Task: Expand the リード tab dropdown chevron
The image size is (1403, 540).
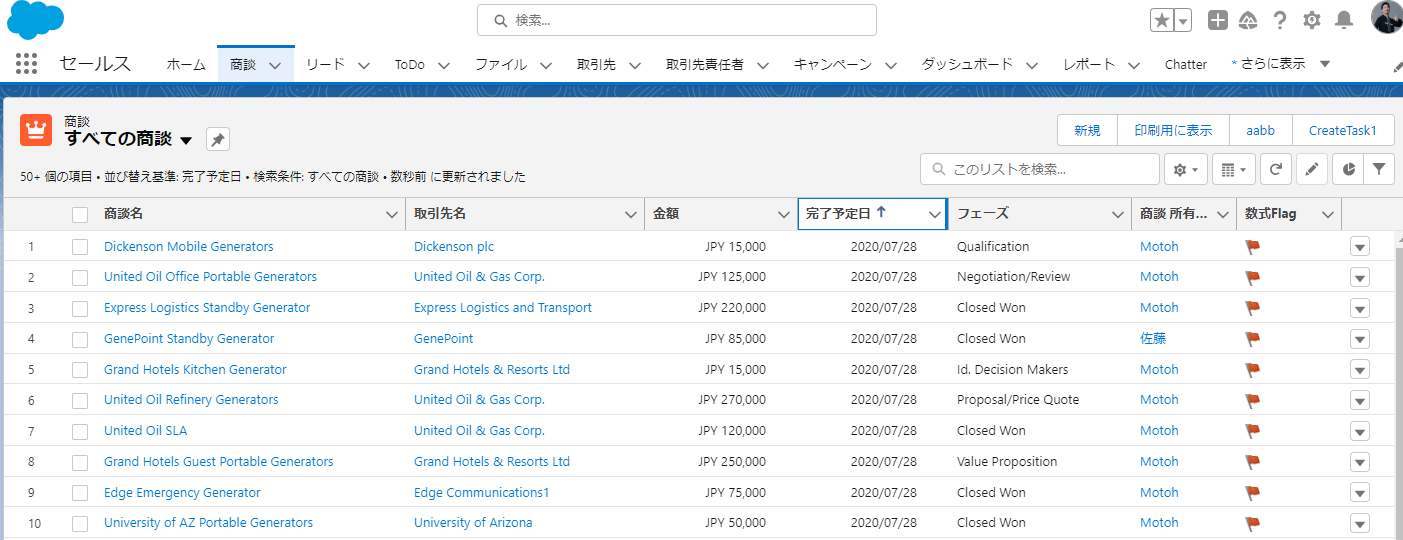Action: tap(364, 65)
